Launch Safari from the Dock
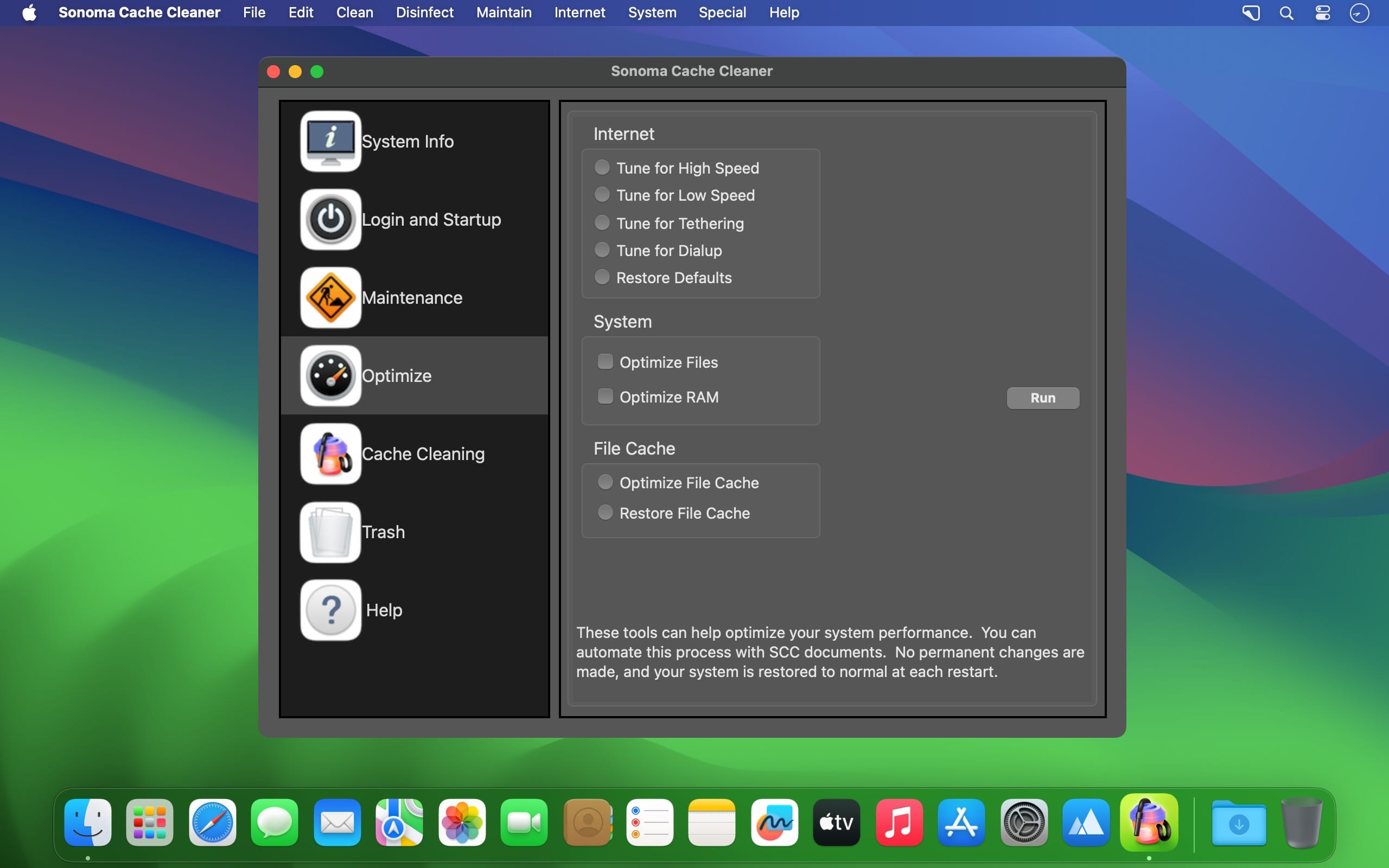Image resolution: width=1389 pixels, height=868 pixels. click(x=212, y=822)
